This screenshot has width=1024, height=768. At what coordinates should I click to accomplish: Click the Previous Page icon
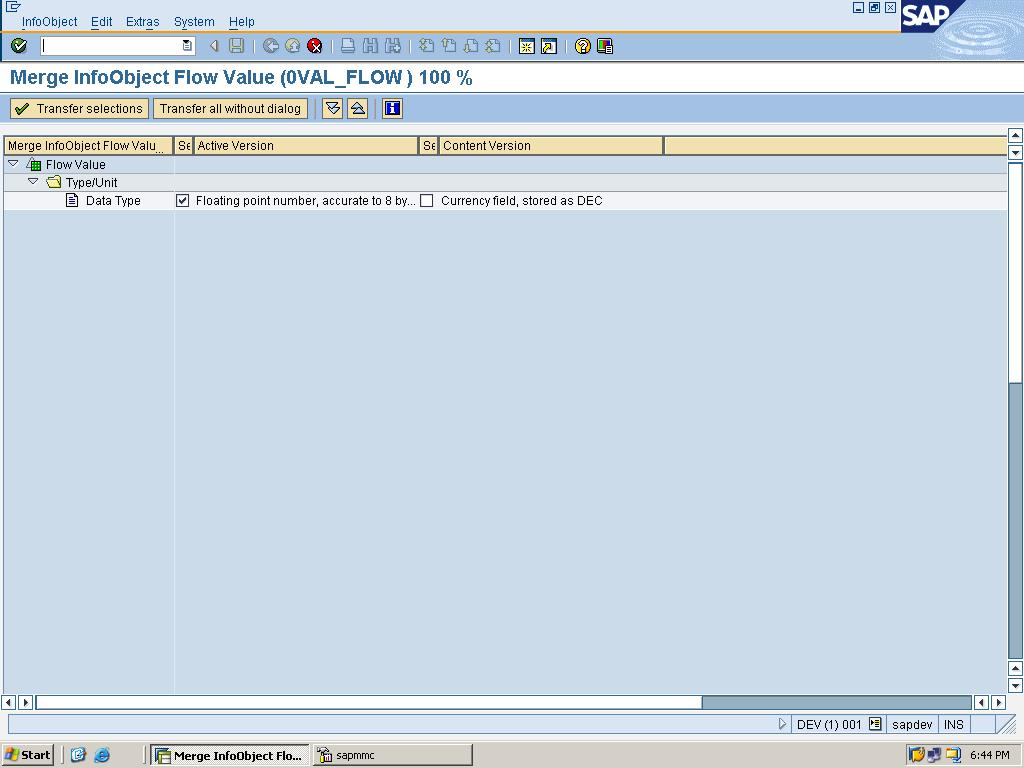pyautogui.click(x=449, y=46)
